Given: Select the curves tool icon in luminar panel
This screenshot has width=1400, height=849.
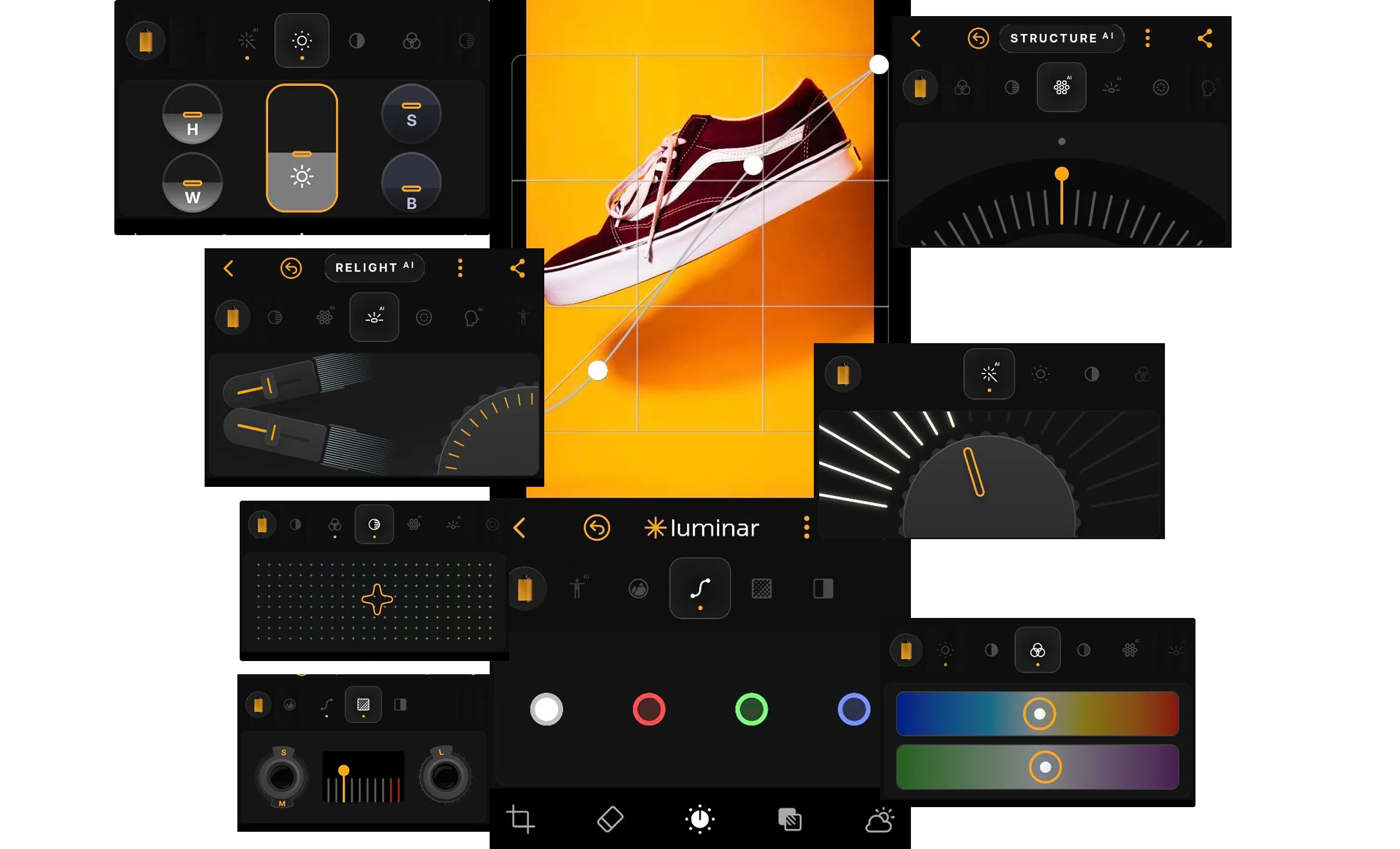Looking at the screenshot, I should click(699, 588).
